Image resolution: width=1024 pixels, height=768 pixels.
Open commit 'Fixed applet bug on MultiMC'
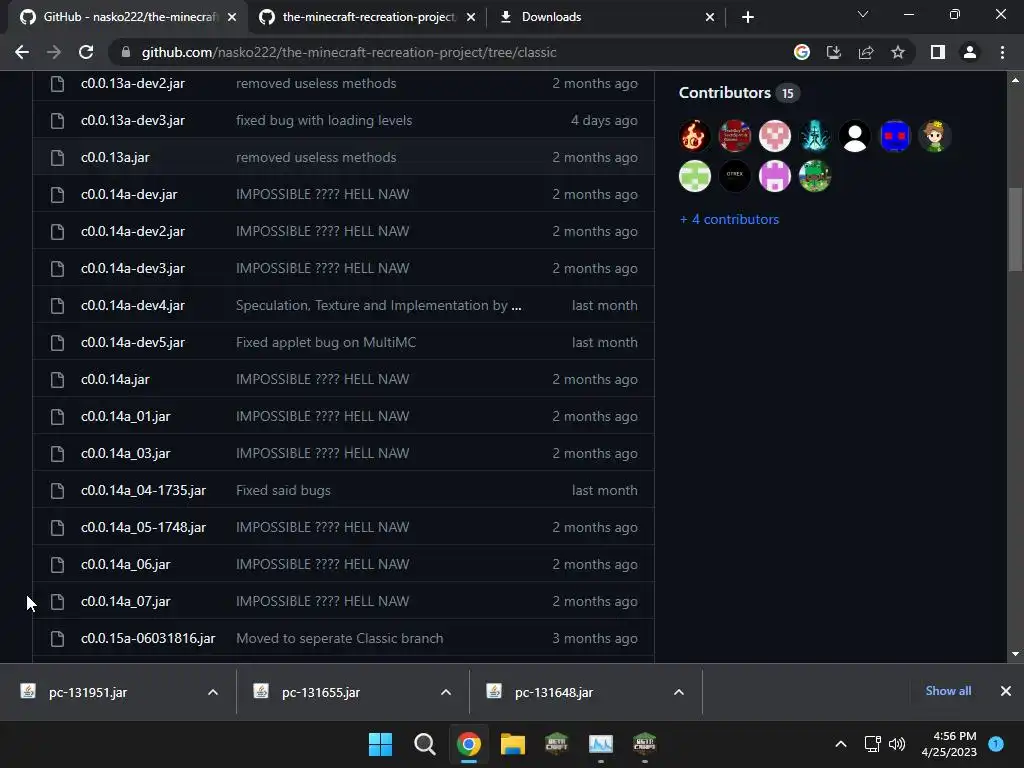coord(326,343)
